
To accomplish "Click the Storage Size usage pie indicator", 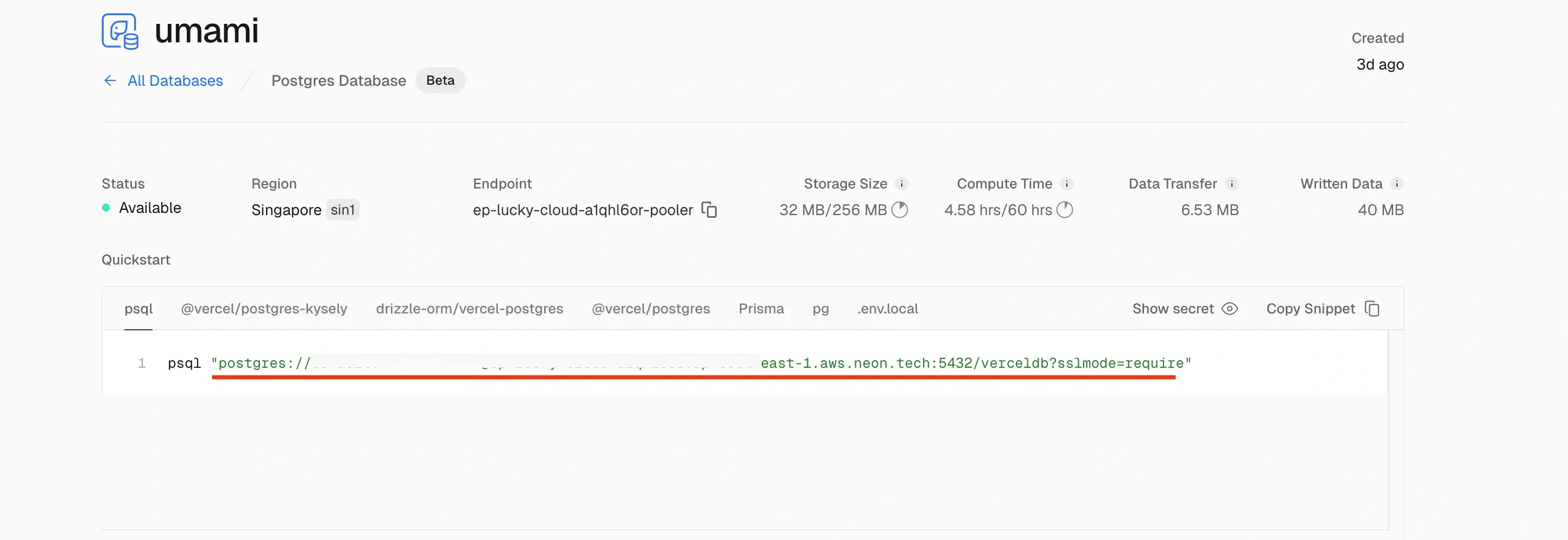I will 900,210.
